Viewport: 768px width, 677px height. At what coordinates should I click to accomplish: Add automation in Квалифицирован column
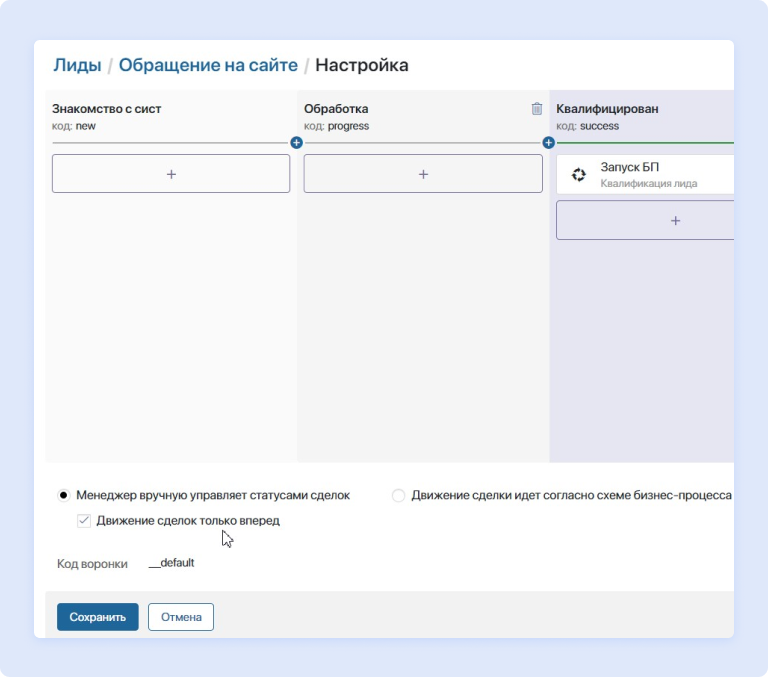coord(674,220)
